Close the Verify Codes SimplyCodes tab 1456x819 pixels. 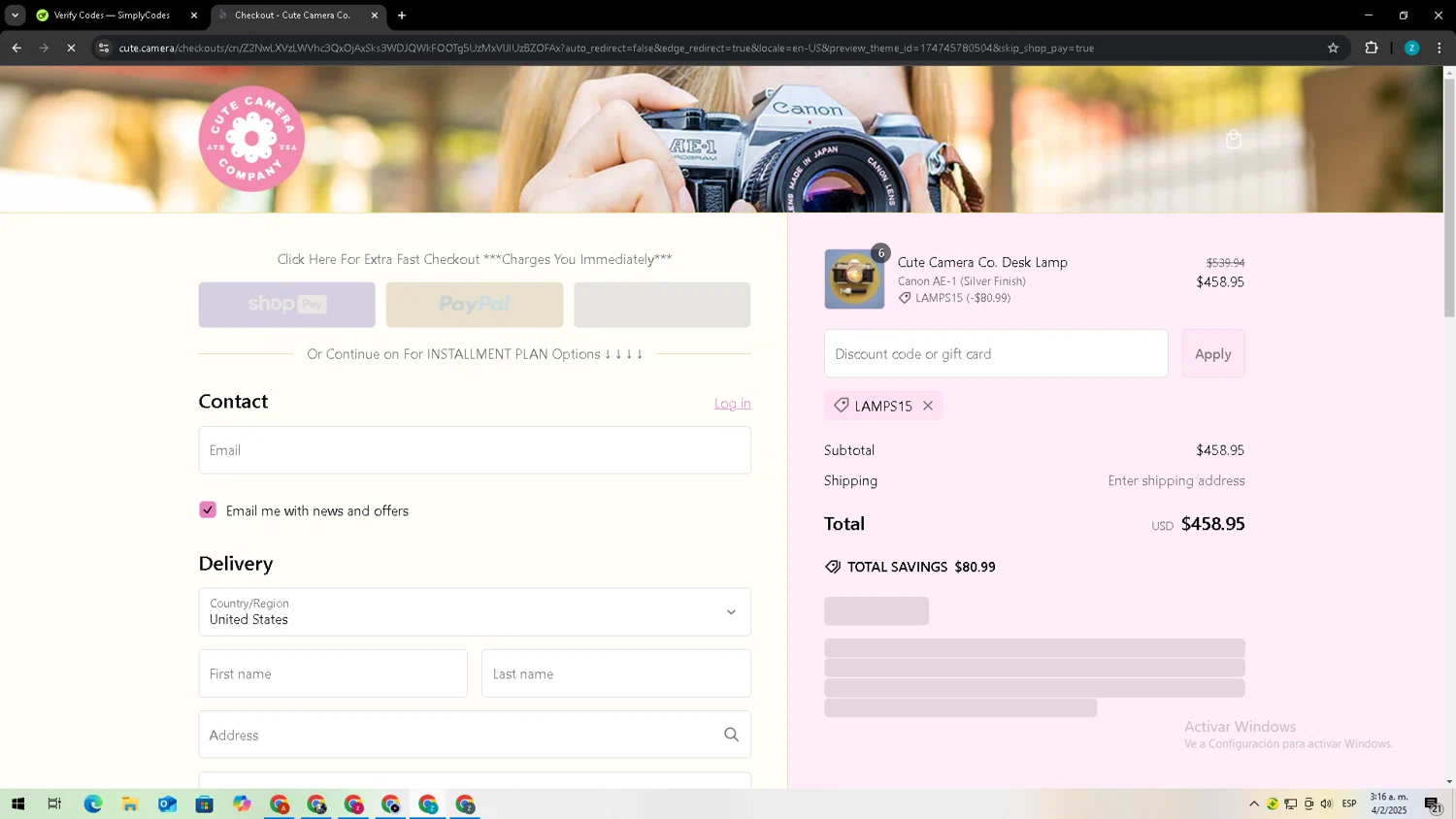194,16
